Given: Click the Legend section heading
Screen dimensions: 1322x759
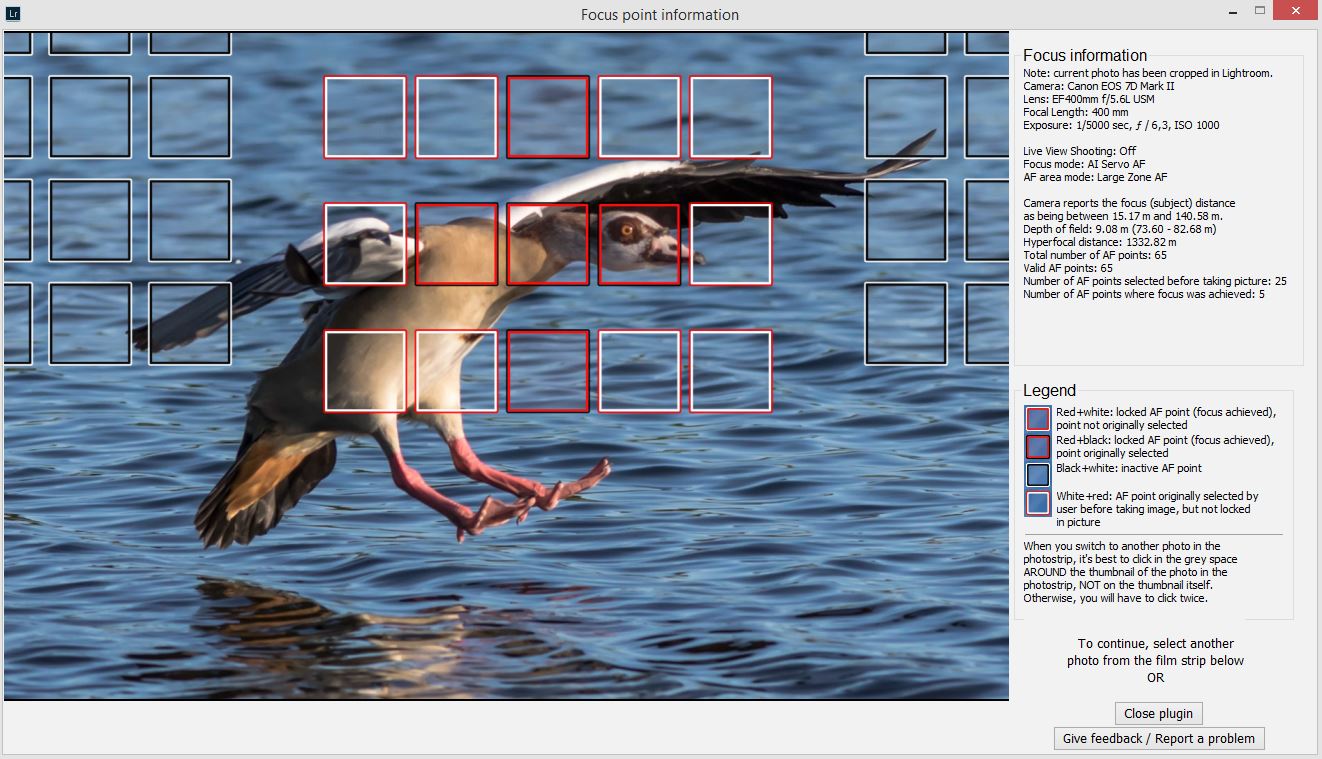Looking at the screenshot, I should click(1049, 390).
